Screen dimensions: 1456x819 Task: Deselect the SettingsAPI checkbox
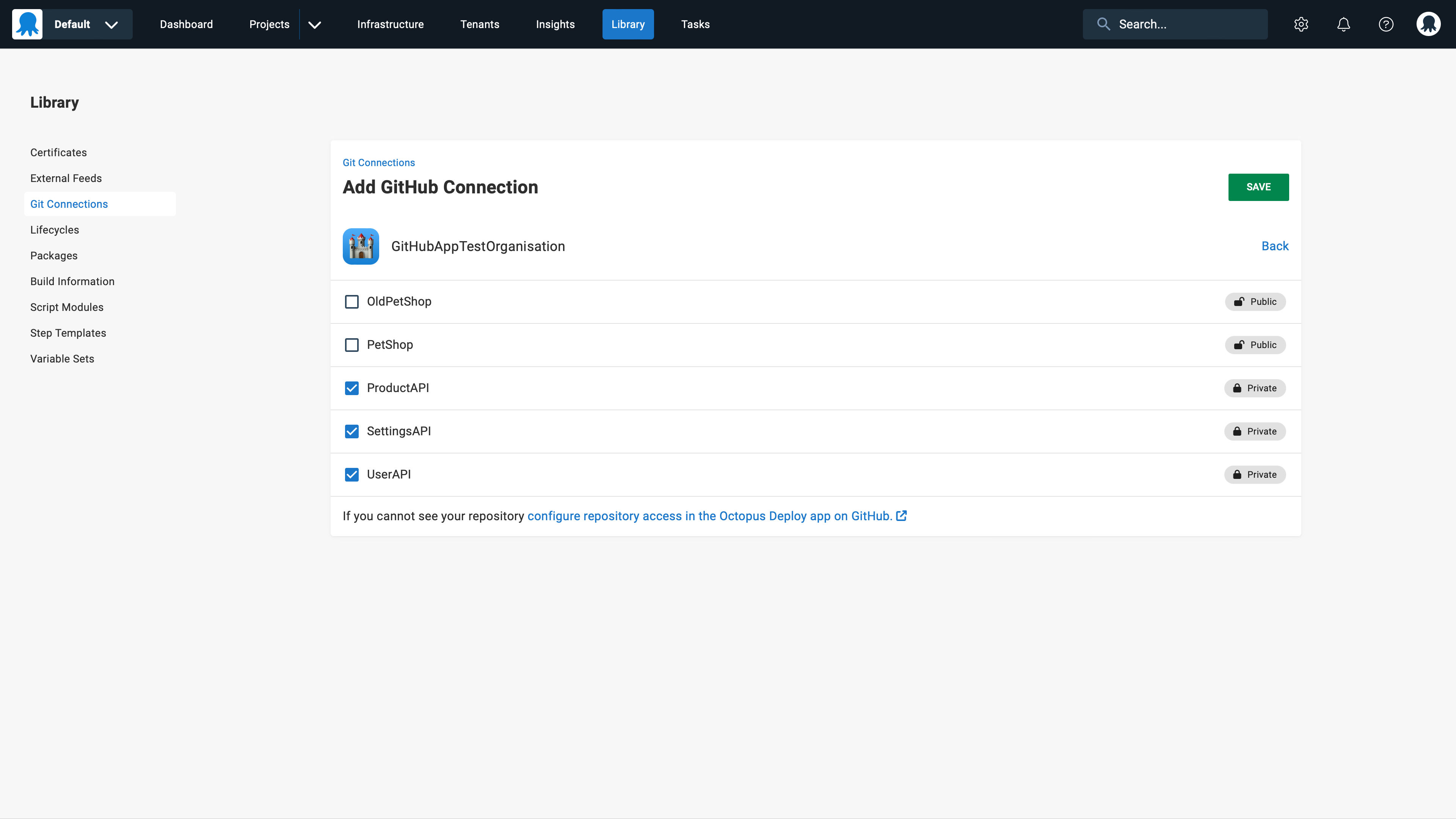(351, 431)
